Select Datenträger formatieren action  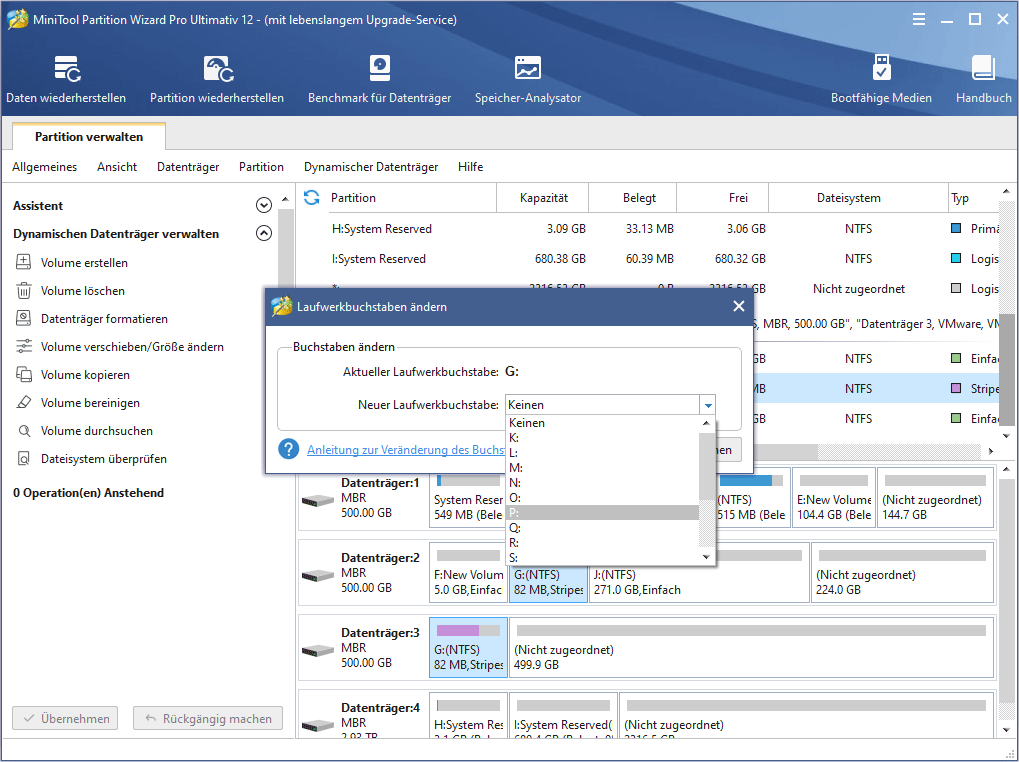coord(104,318)
